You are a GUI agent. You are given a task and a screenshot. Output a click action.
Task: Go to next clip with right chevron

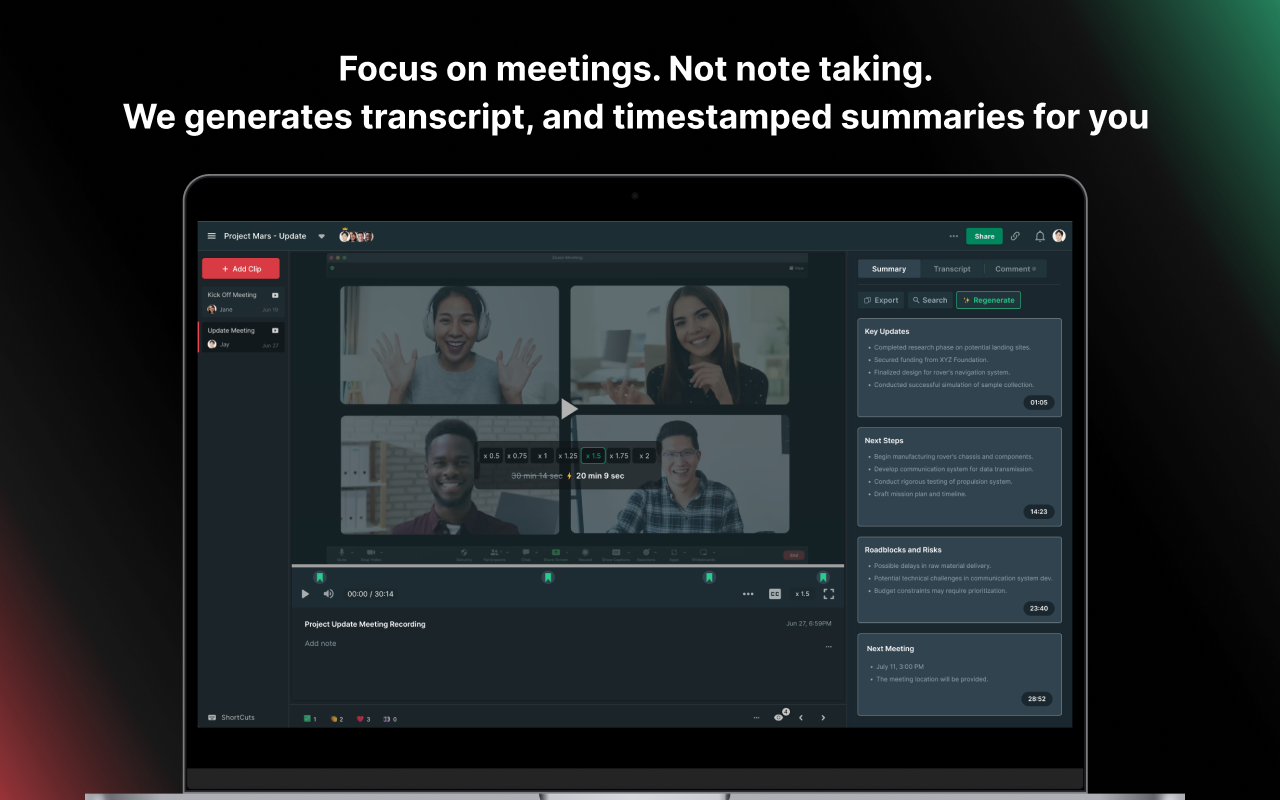tap(823, 718)
